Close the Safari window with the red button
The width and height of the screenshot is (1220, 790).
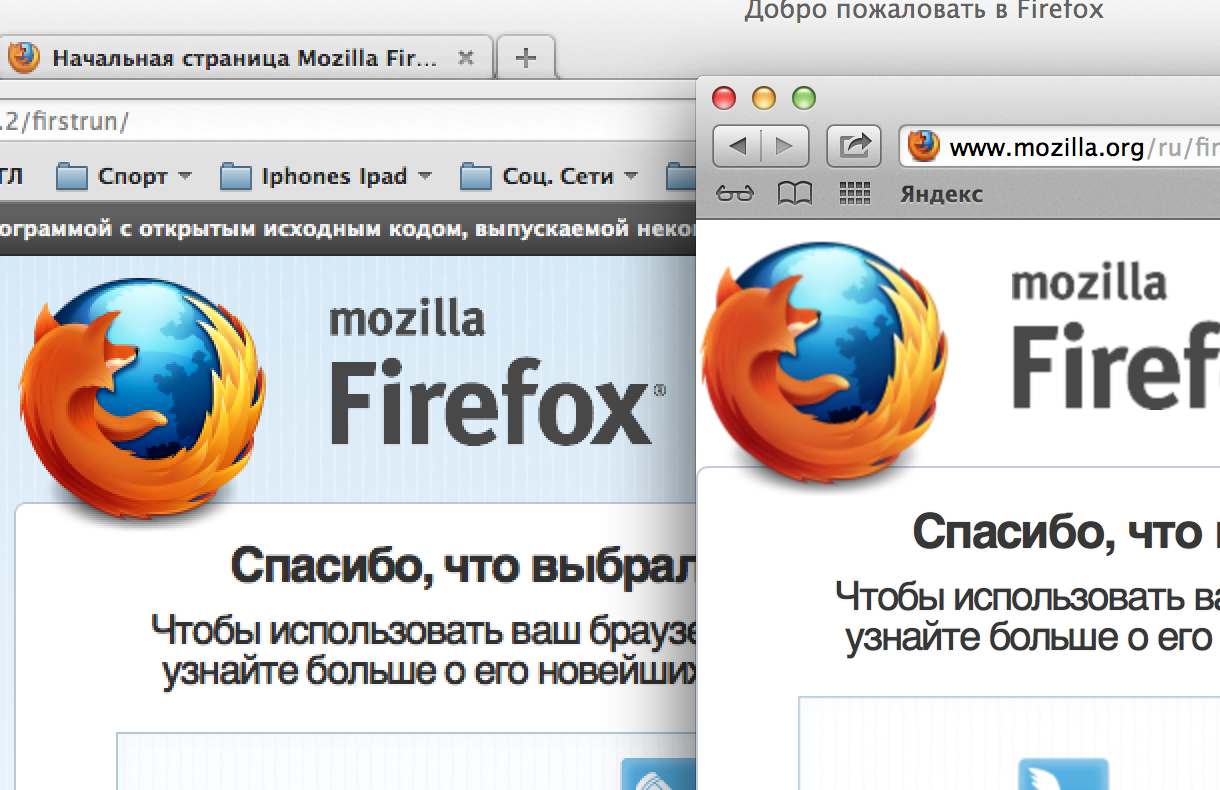pyautogui.click(x=723, y=98)
